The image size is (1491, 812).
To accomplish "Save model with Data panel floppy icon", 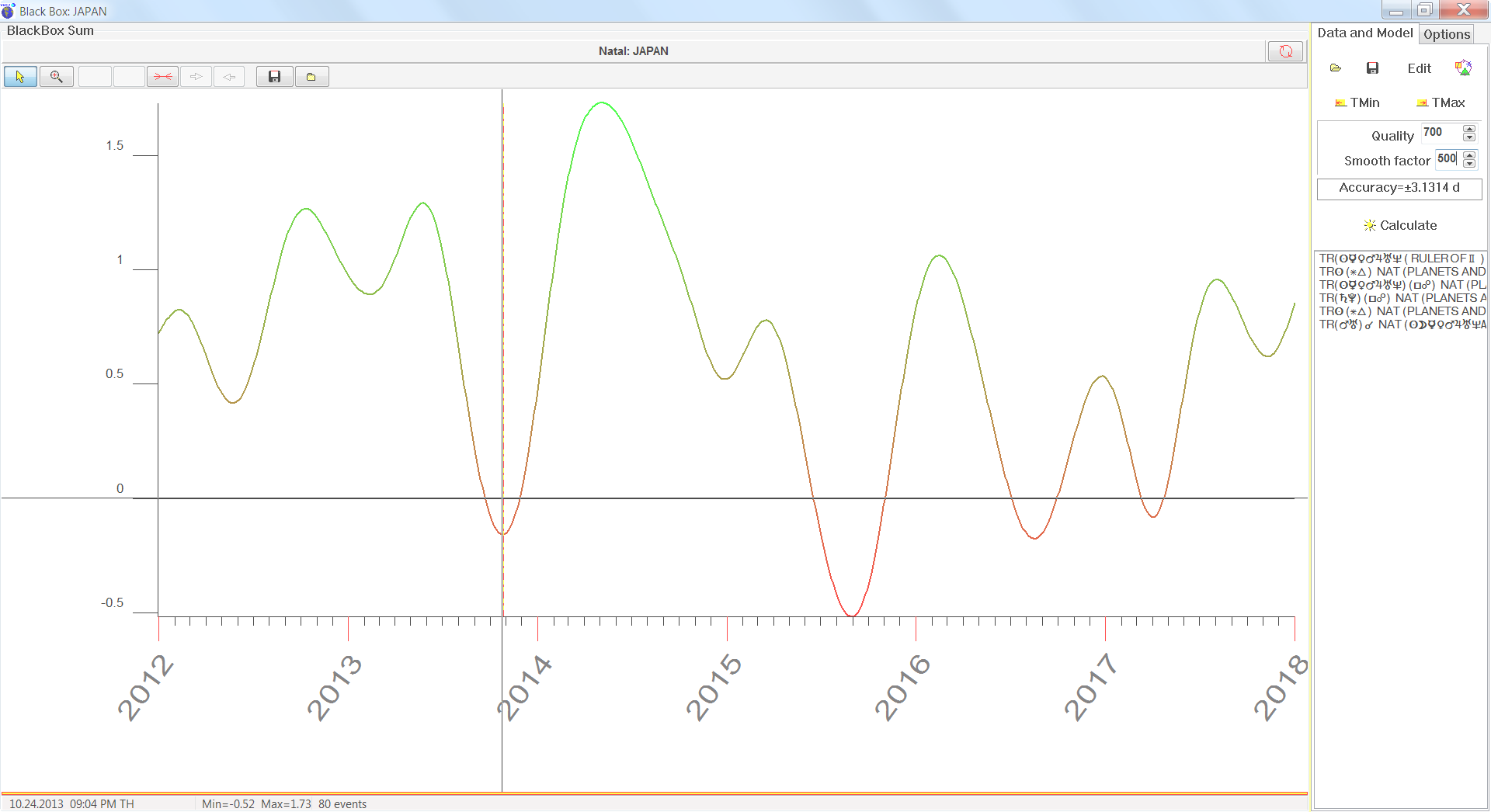I will click(x=1372, y=68).
